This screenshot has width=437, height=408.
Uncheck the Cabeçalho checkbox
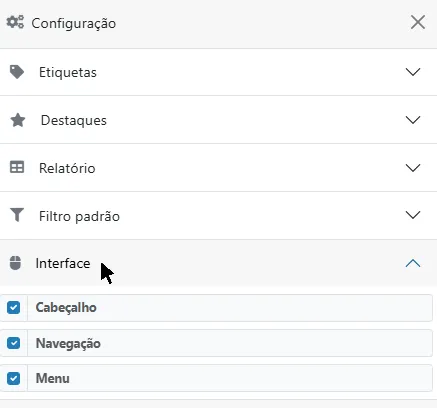click(x=13, y=307)
